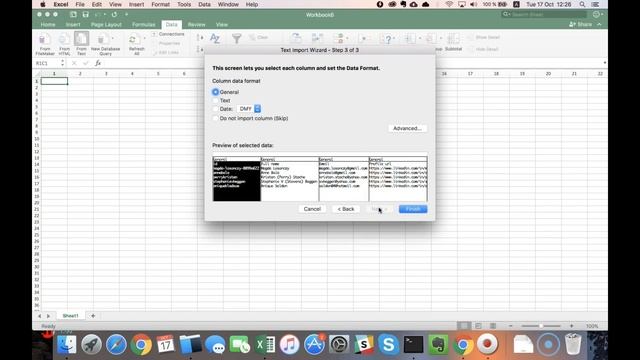The height and width of the screenshot is (360, 640).
Task: Click the Name Box showing R1C1
Action: click(47, 63)
